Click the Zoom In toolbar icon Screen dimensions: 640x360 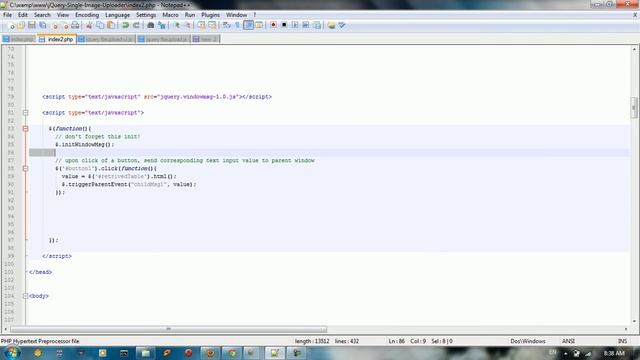click(x=177, y=25)
